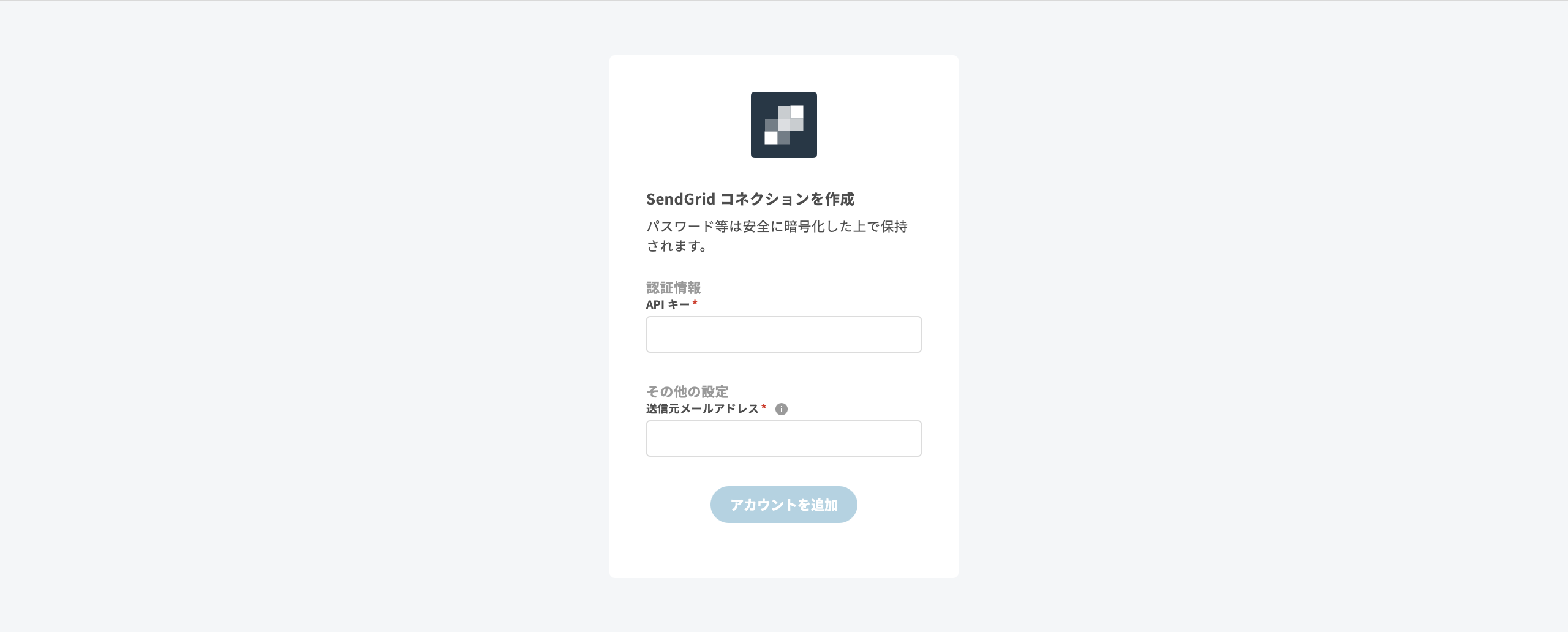Click the info icon beside 送信元メールアドレス

point(782,409)
